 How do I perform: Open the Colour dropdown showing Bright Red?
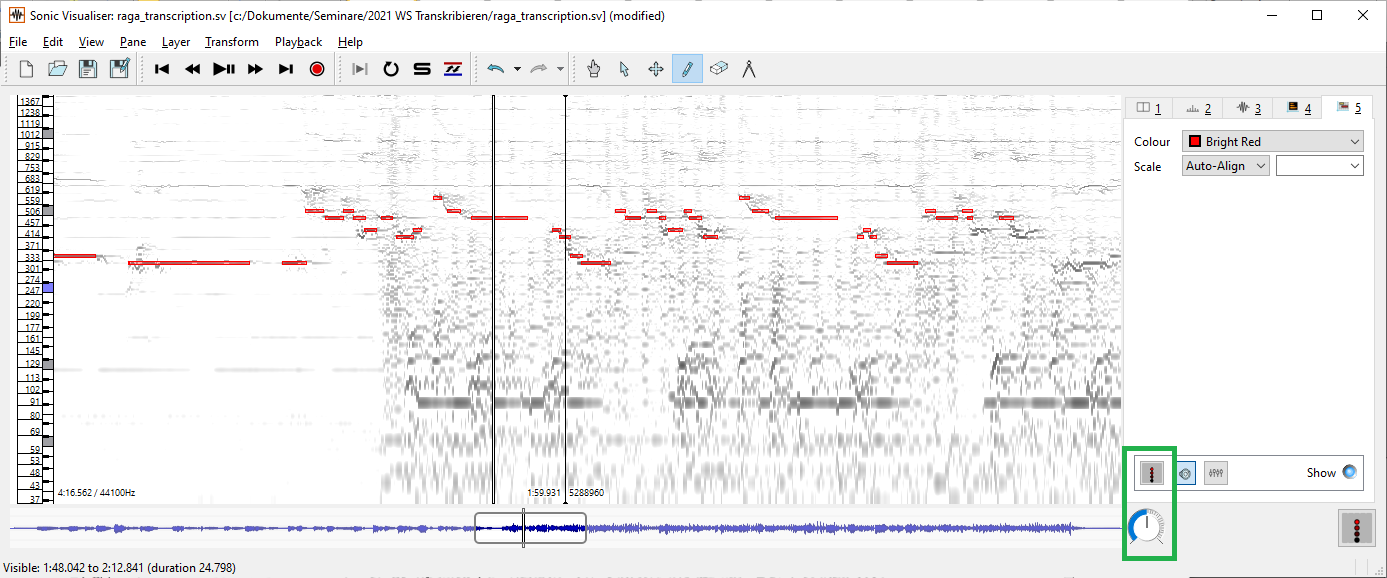[x=1271, y=141]
